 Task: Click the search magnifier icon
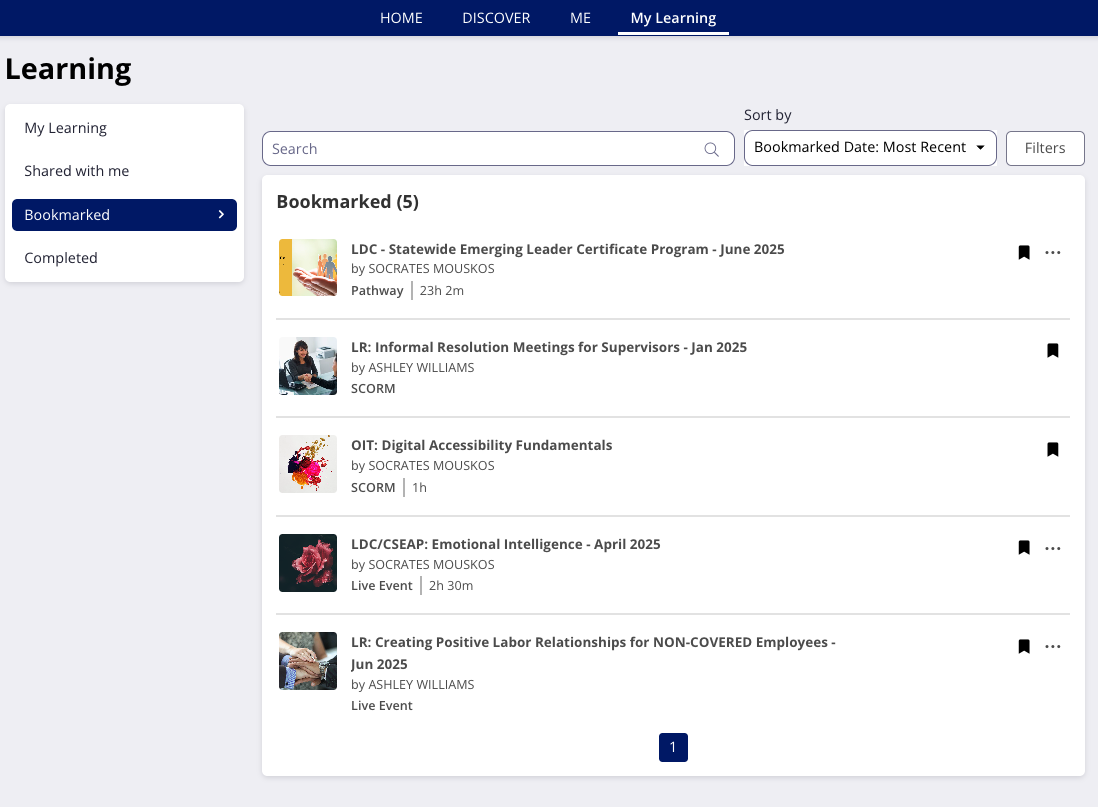(x=711, y=149)
